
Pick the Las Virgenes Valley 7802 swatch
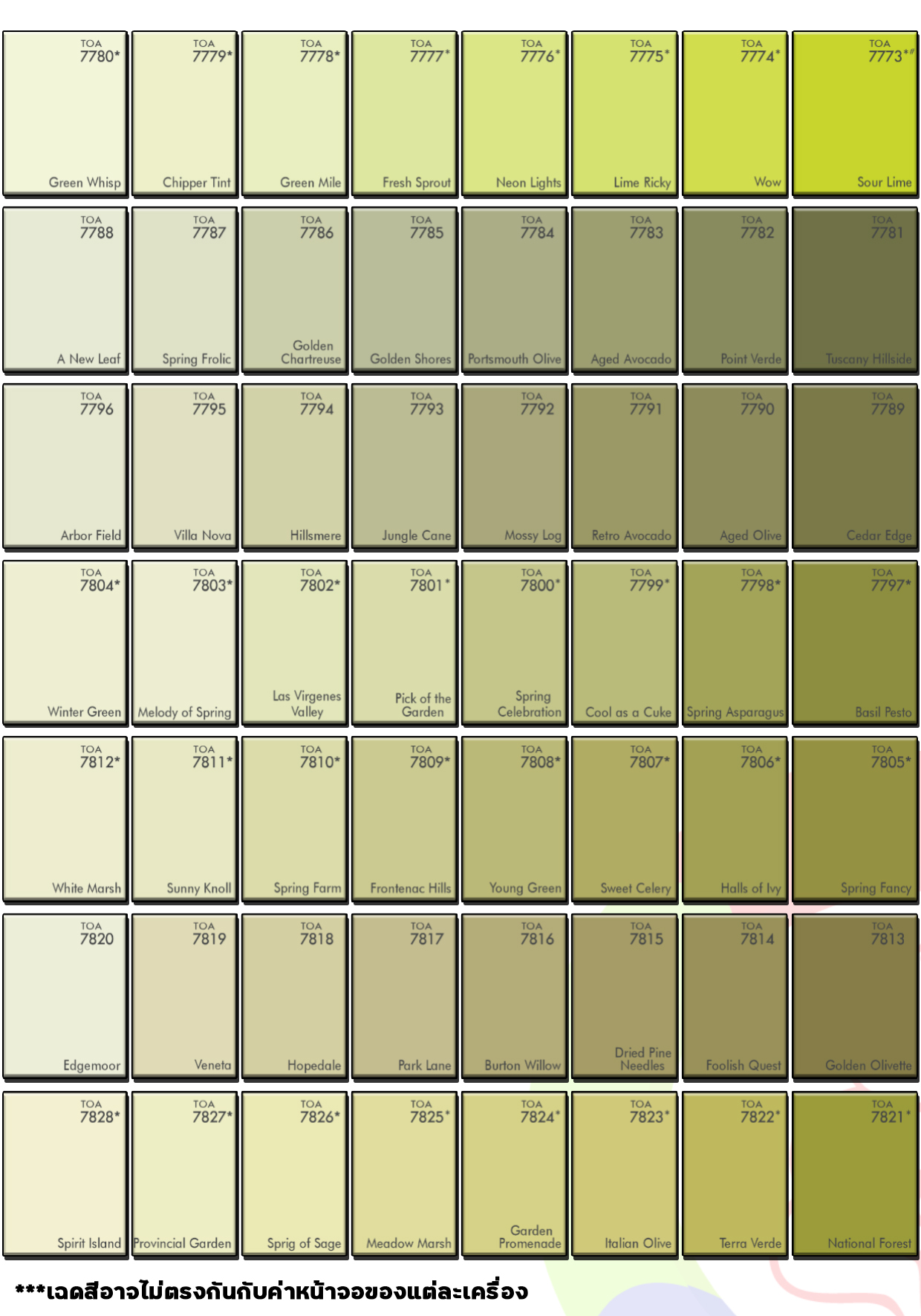point(294,642)
